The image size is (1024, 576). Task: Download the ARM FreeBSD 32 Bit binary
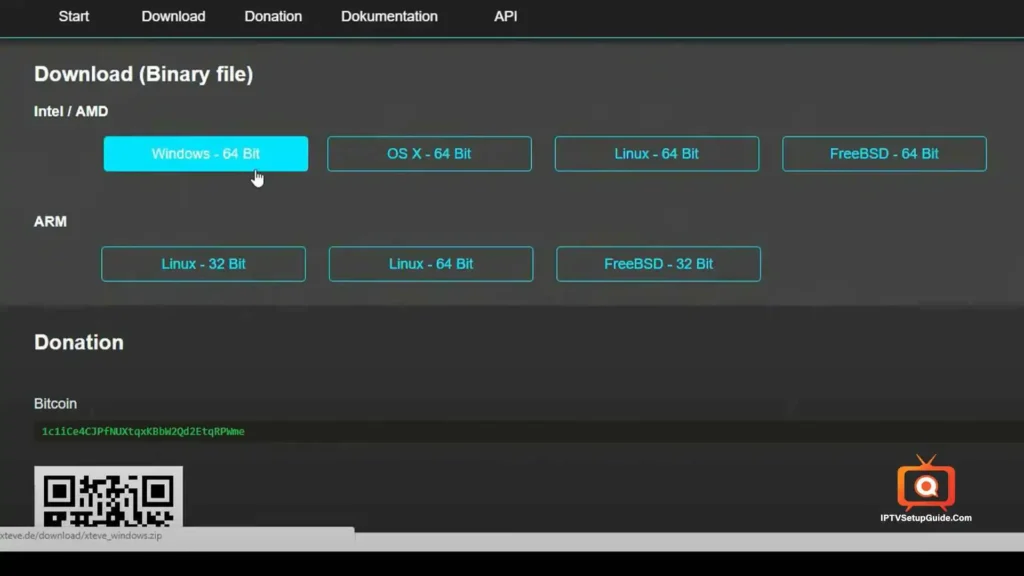658,263
